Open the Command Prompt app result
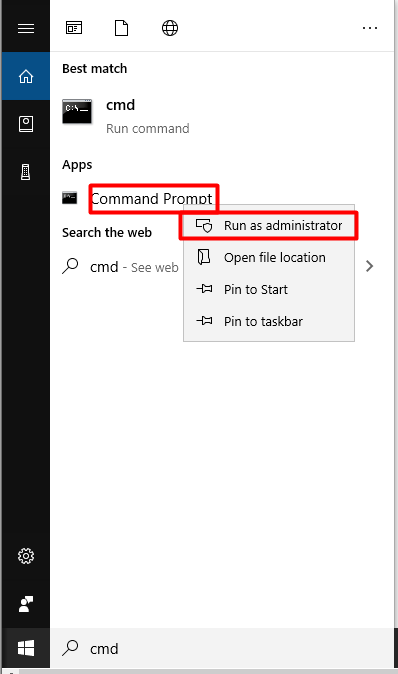Image resolution: width=398 pixels, height=674 pixels. point(151,199)
